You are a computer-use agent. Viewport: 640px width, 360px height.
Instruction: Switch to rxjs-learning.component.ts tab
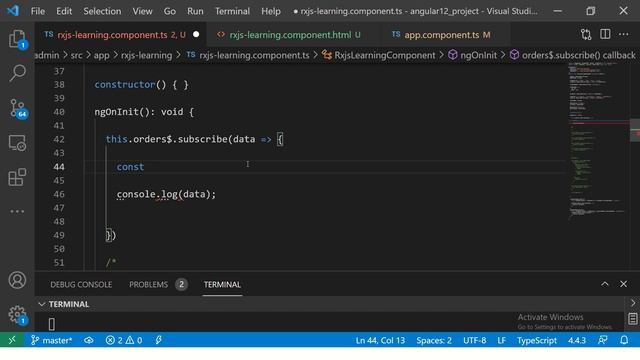pos(121,35)
